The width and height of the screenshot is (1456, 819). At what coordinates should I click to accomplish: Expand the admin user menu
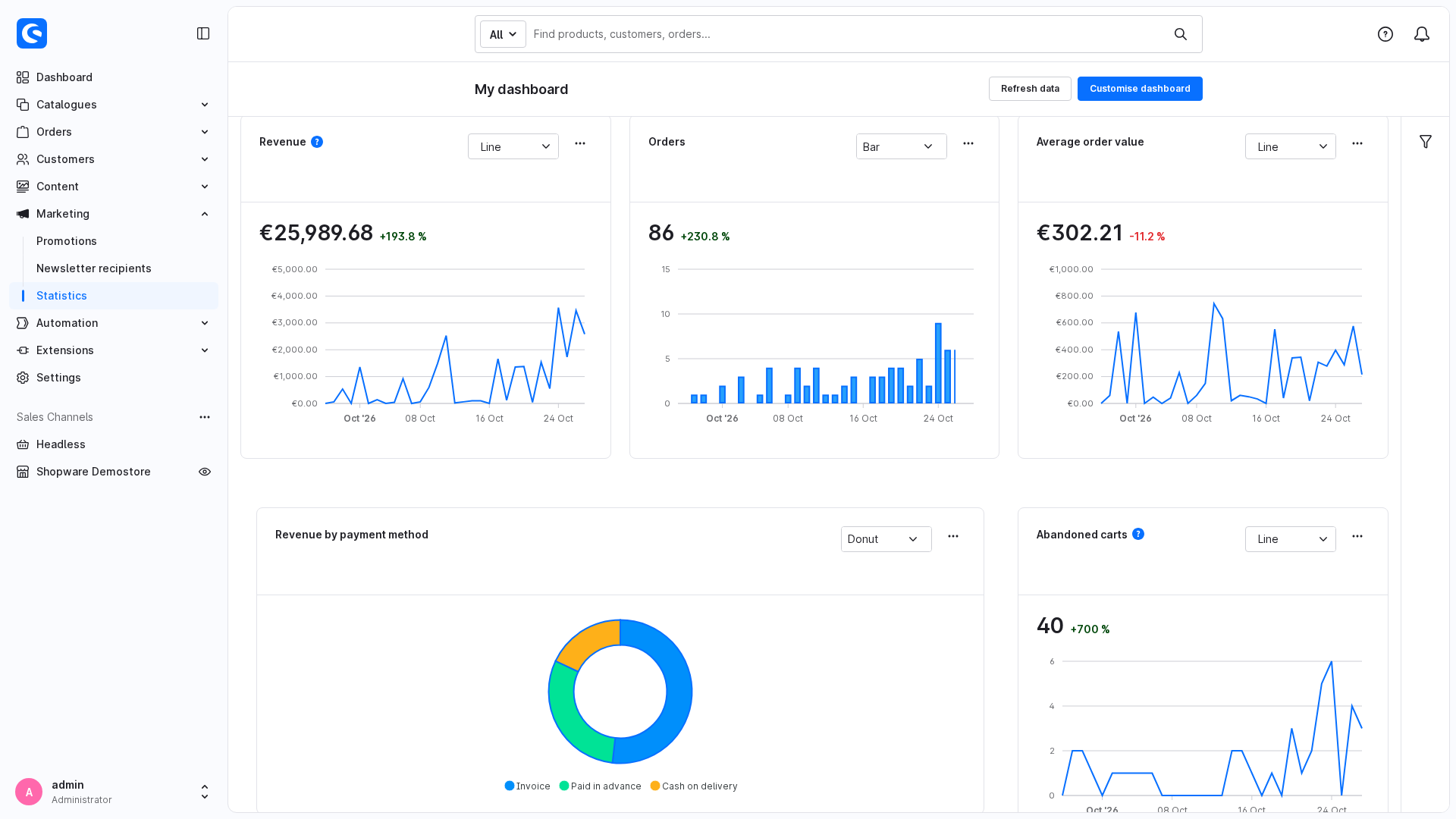click(205, 792)
